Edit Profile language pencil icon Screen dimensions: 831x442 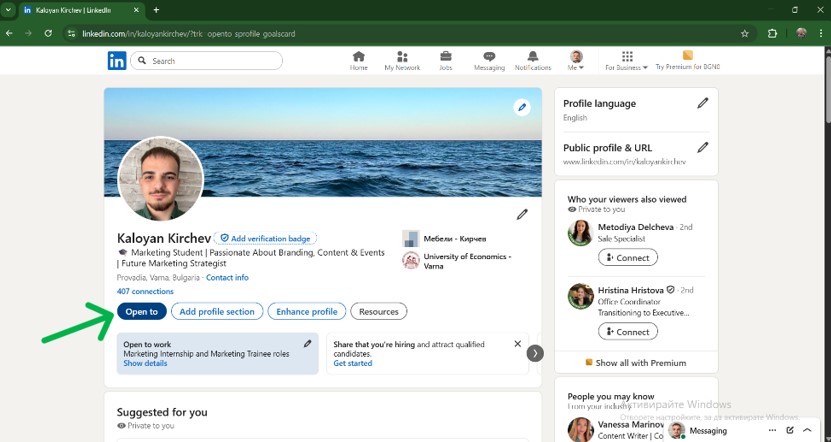coord(702,103)
